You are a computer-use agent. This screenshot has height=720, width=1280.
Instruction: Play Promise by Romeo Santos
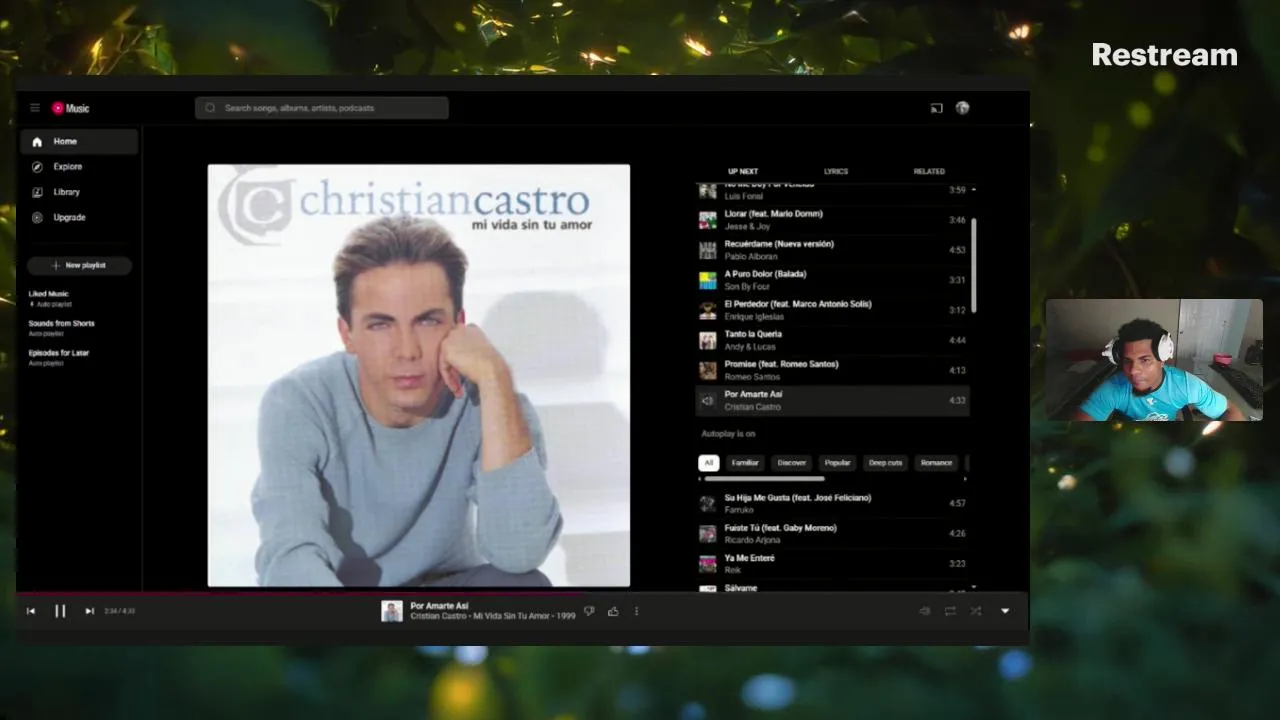click(x=832, y=370)
